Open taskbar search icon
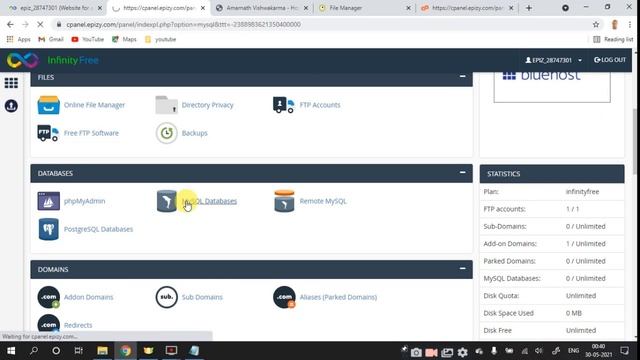The image size is (640, 360). [x=34, y=351]
